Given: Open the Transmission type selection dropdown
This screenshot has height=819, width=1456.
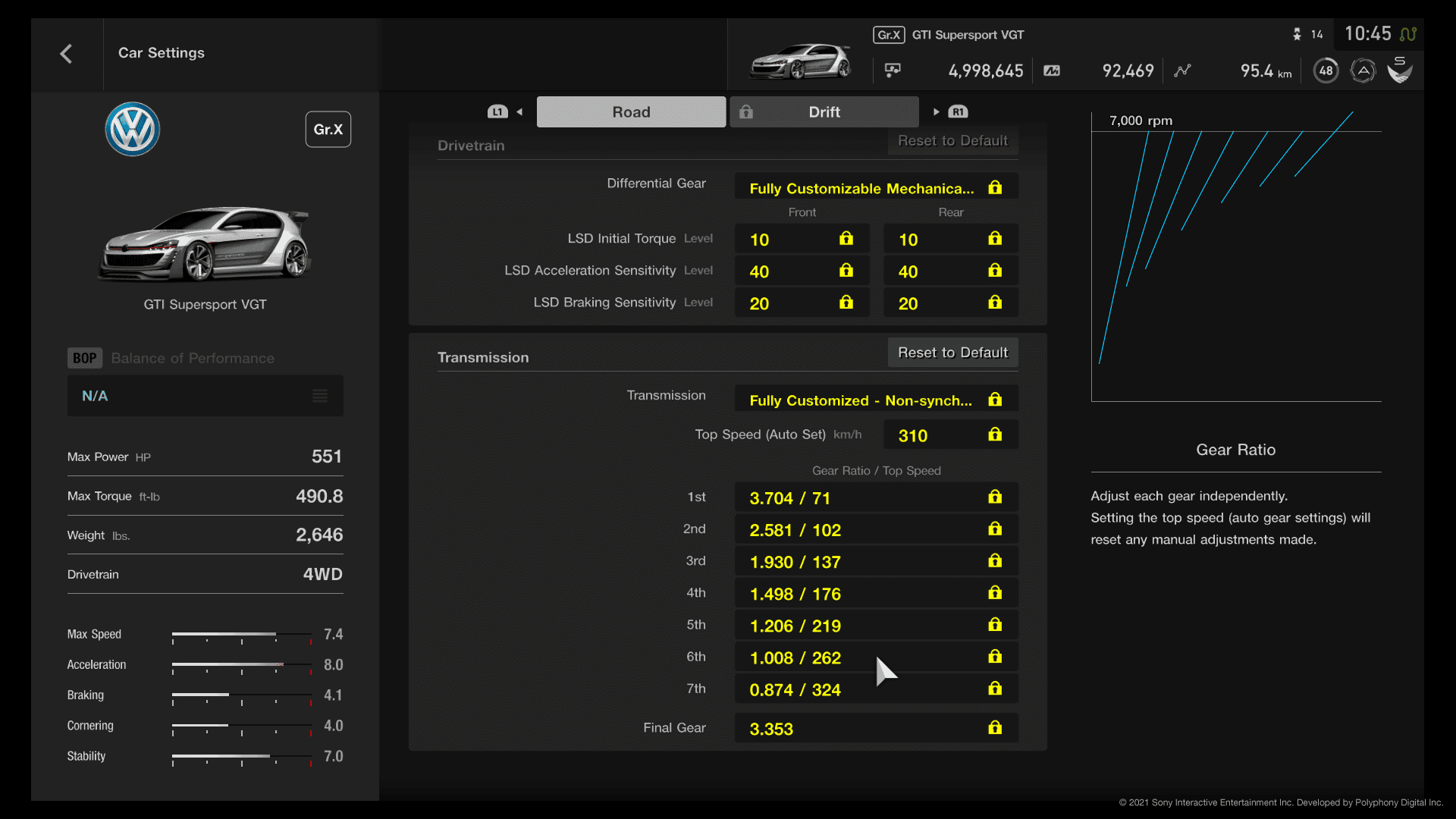Looking at the screenshot, I should click(x=876, y=400).
